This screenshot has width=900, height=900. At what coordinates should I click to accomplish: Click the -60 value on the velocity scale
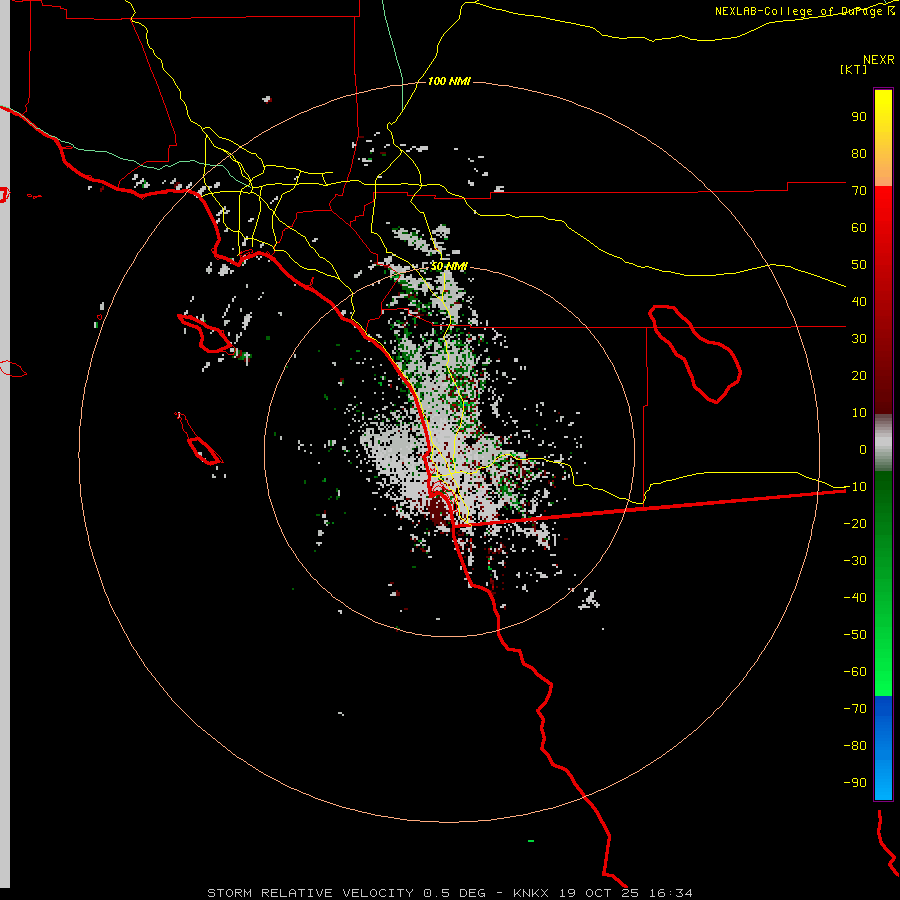[x=855, y=672]
